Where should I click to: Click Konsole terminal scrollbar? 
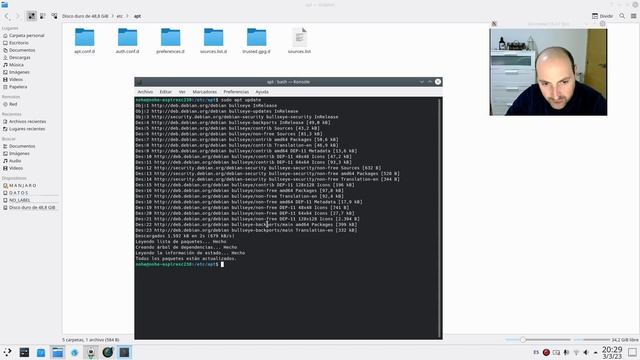pyautogui.click(x=440, y=218)
